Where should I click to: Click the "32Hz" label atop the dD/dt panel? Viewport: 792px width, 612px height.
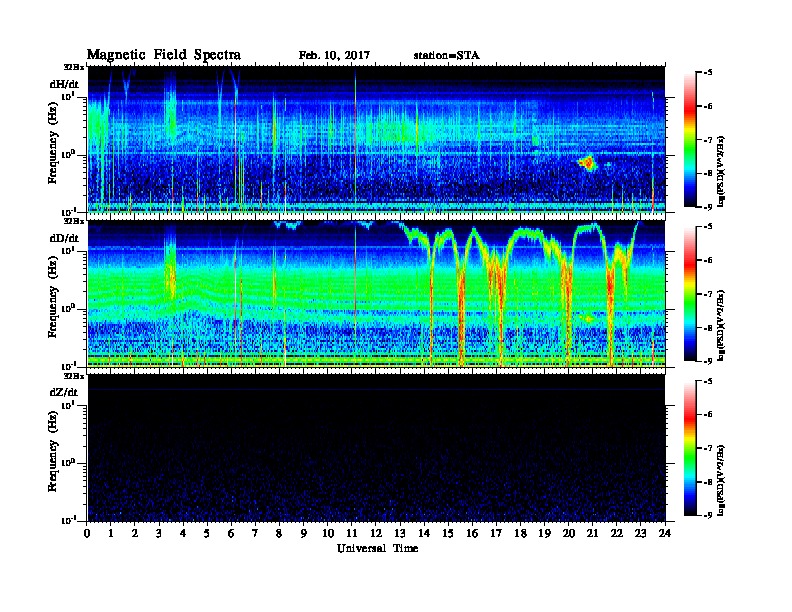coord(73,221)
